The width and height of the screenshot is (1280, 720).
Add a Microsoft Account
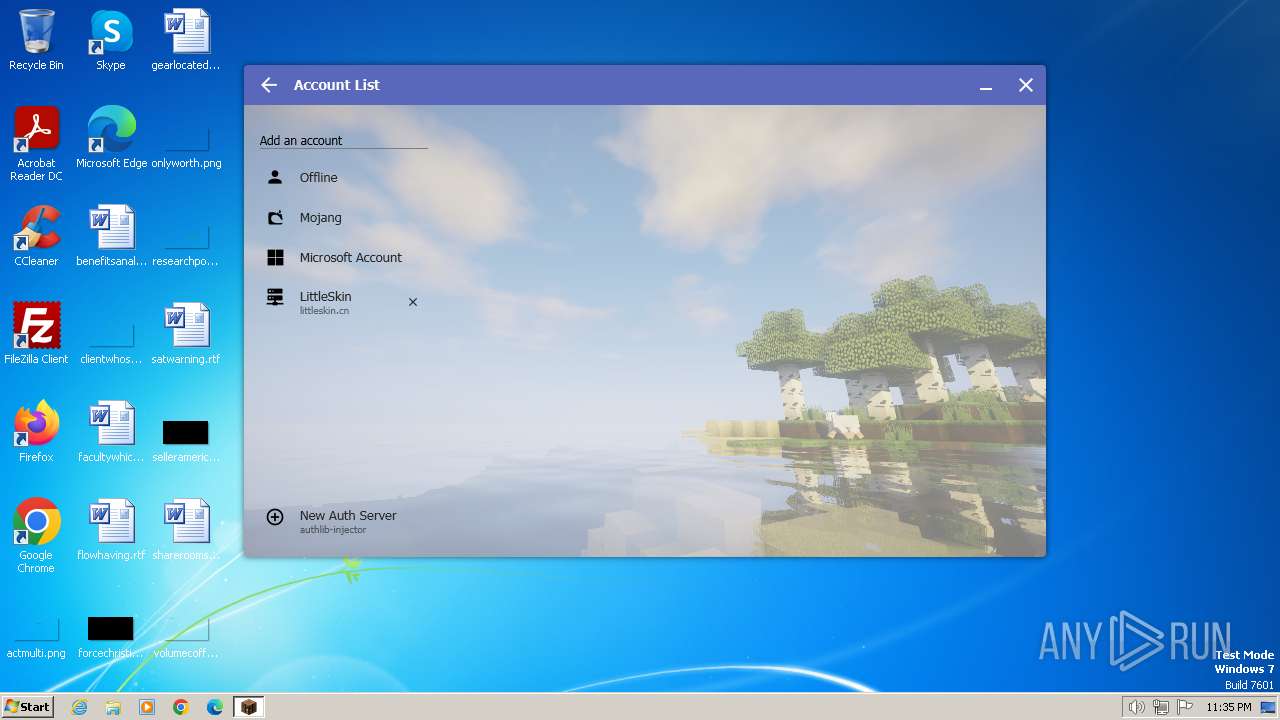click(x=343, y=257)
